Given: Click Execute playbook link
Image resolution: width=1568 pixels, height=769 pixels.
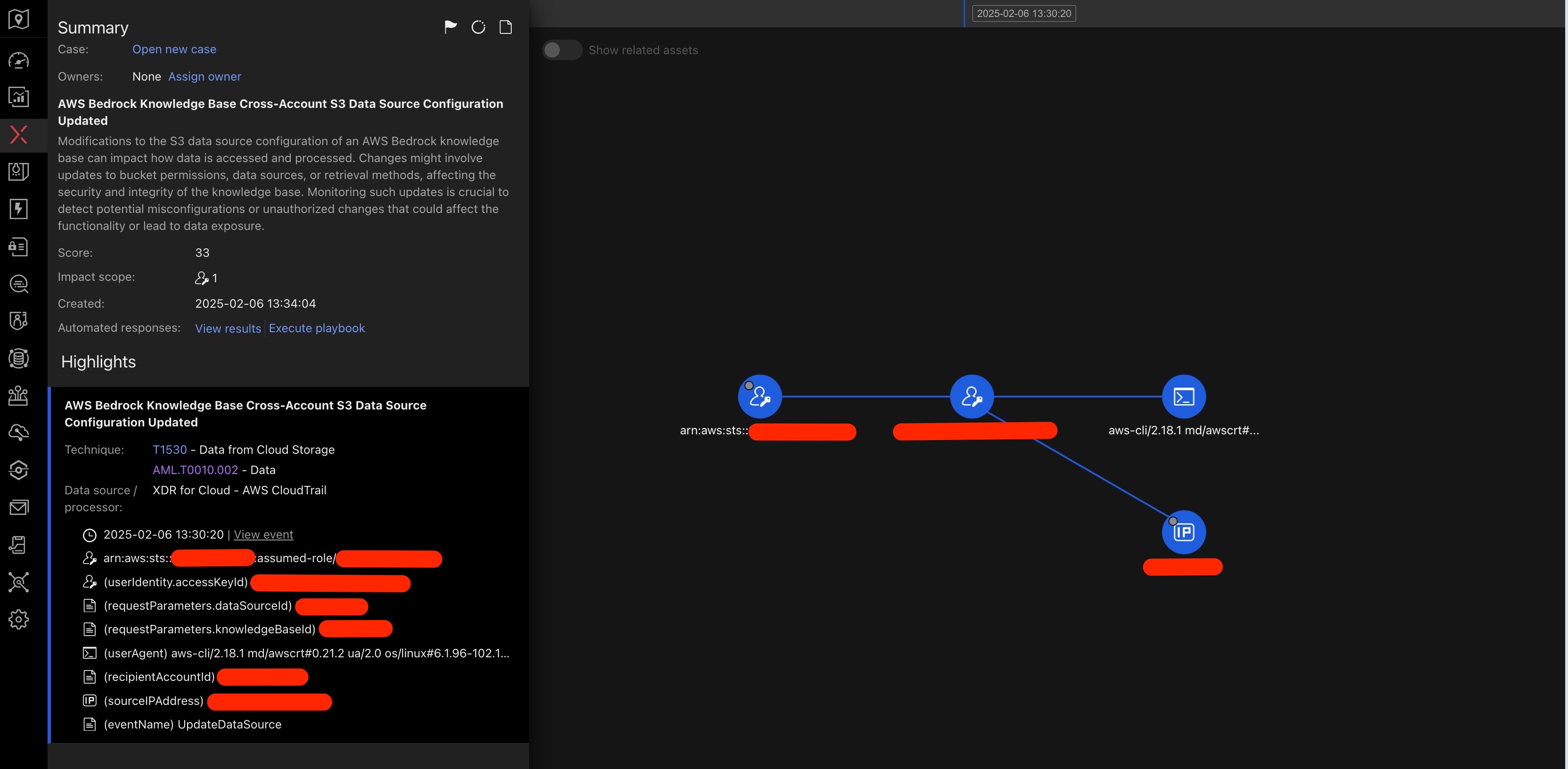Looking at the screenshot, I should pyautogui.click(x=317, y=328).
